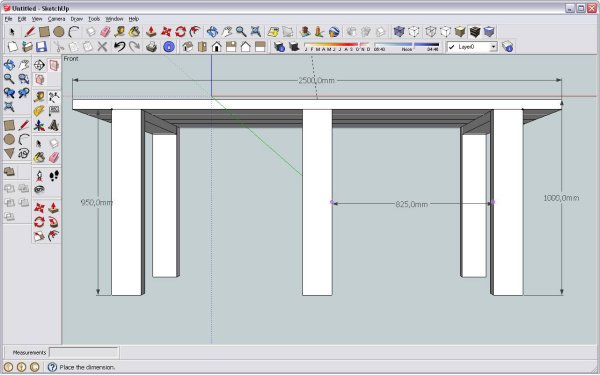Image resolution: width=600 pixels, height=375 pixels.
Task: Open the Tools menu
Action: [x=94, y=19]
